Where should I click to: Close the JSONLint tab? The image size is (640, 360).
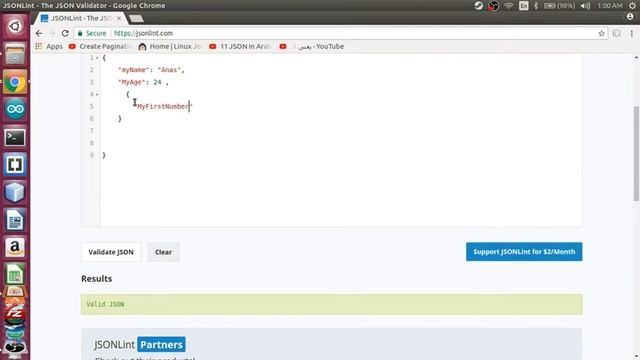119,18
